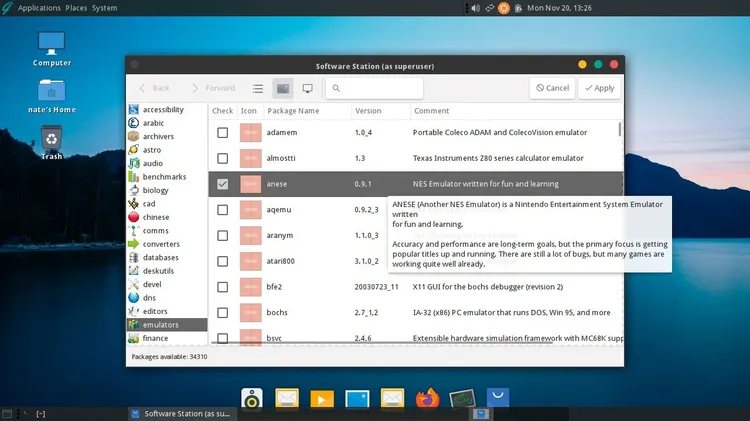Check the atari800 package checkbox
This screenshot has height=421, width=750.
(222, 261)
